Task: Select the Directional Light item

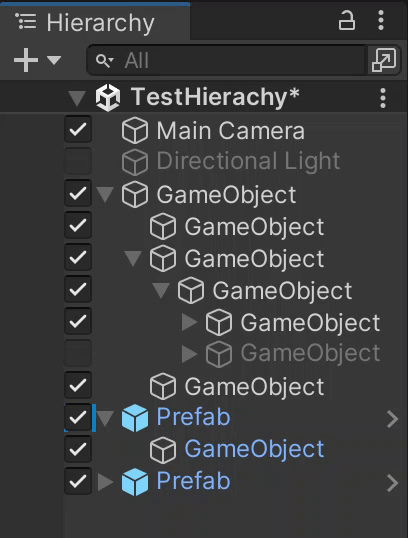Action: click(x=248, y=161)
